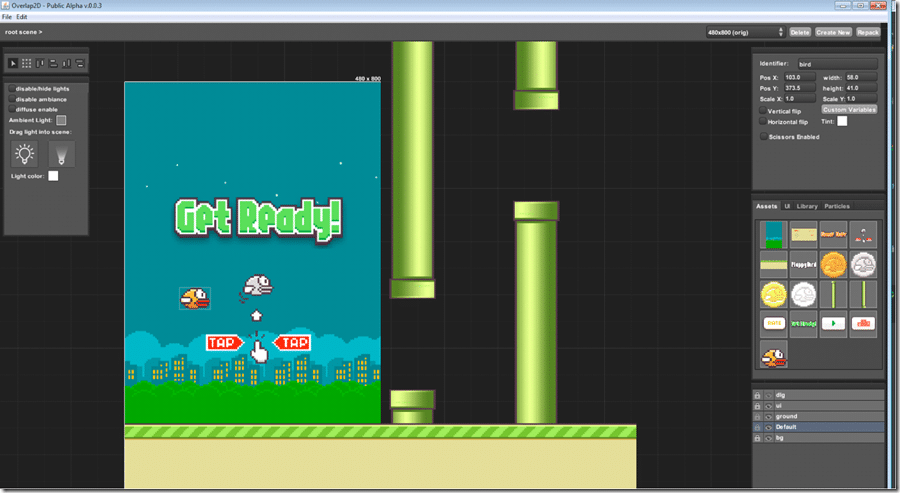900x493 pixels.
Task: Toggle lock on the ui layer
Action: click(x=757, y=406)
